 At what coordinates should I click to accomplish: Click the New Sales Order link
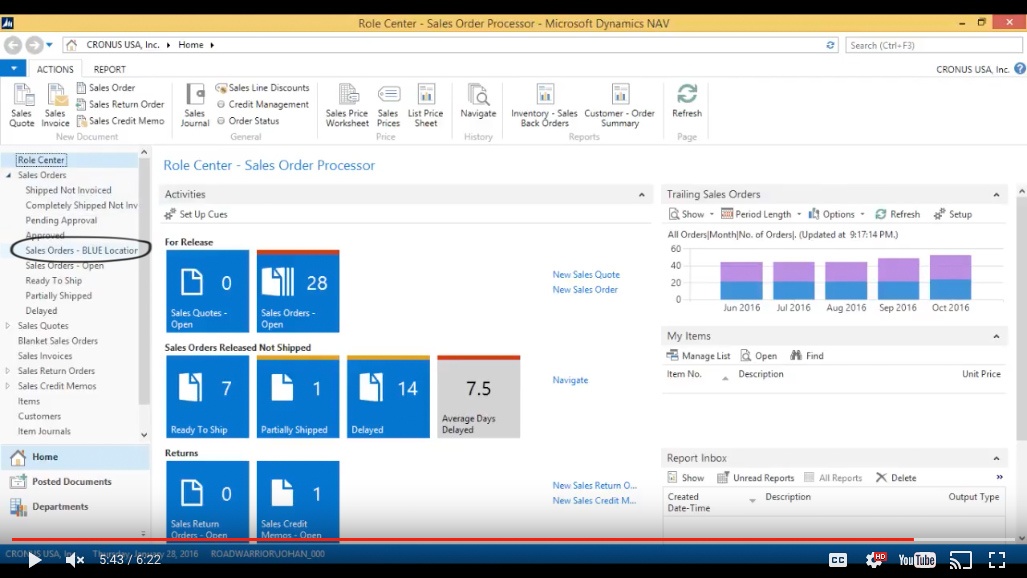[585, 290]
